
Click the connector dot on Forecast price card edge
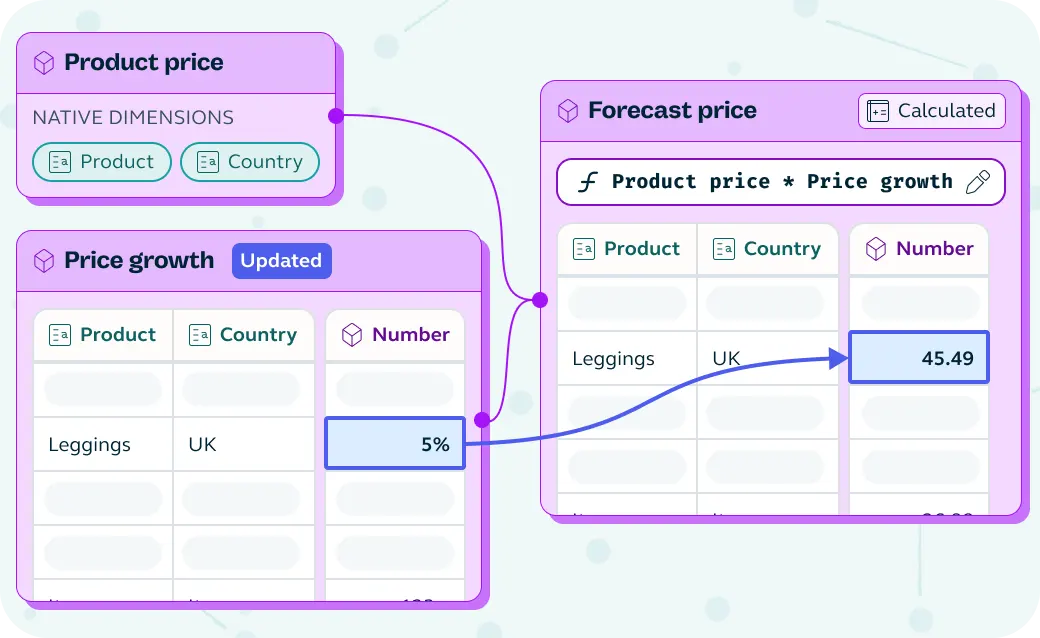[x=540, y=300]
